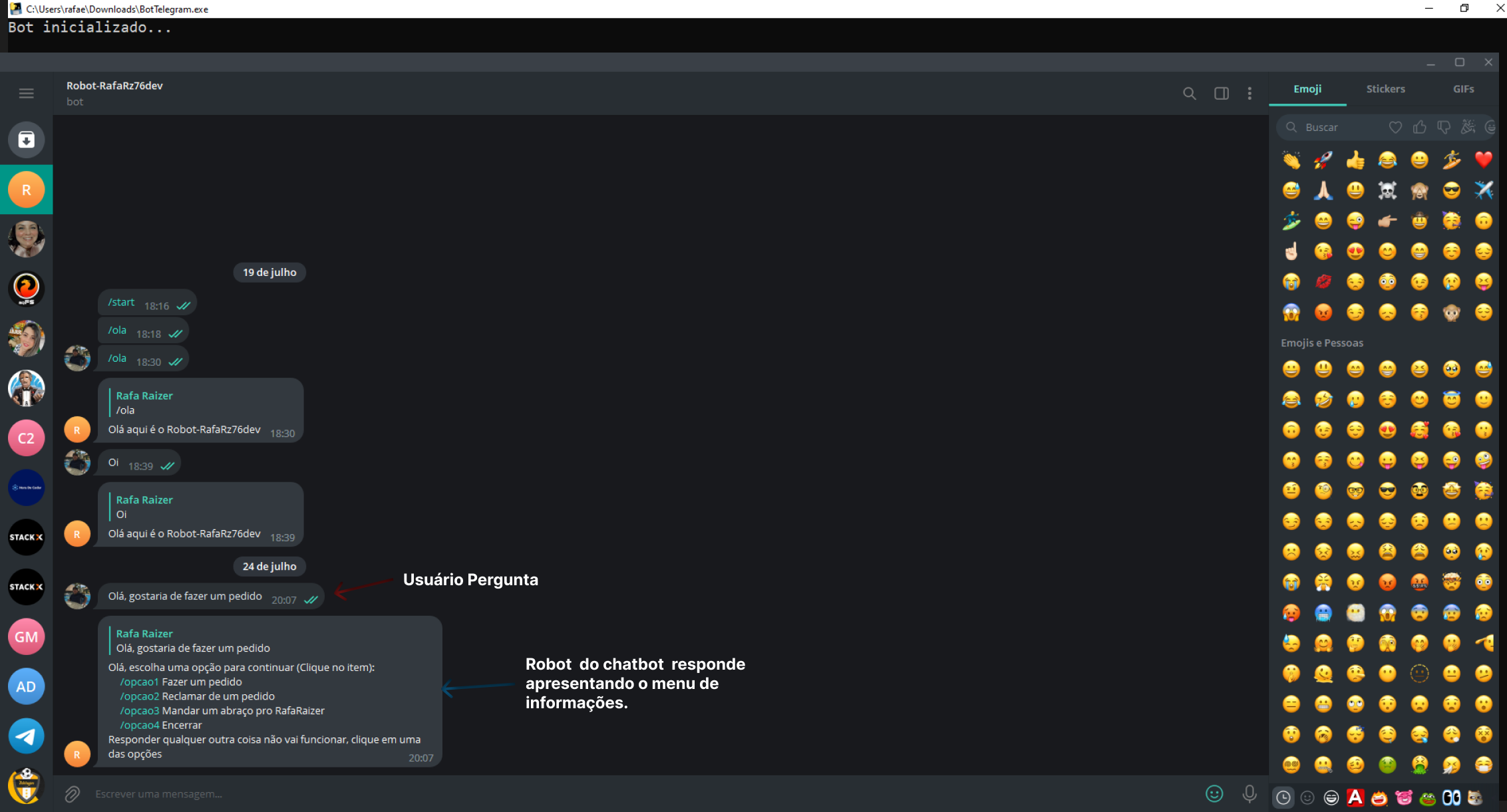Viewport: 1507px width, 812px height.
Task: Open the hamburger main menu
Action: [26, 93]
